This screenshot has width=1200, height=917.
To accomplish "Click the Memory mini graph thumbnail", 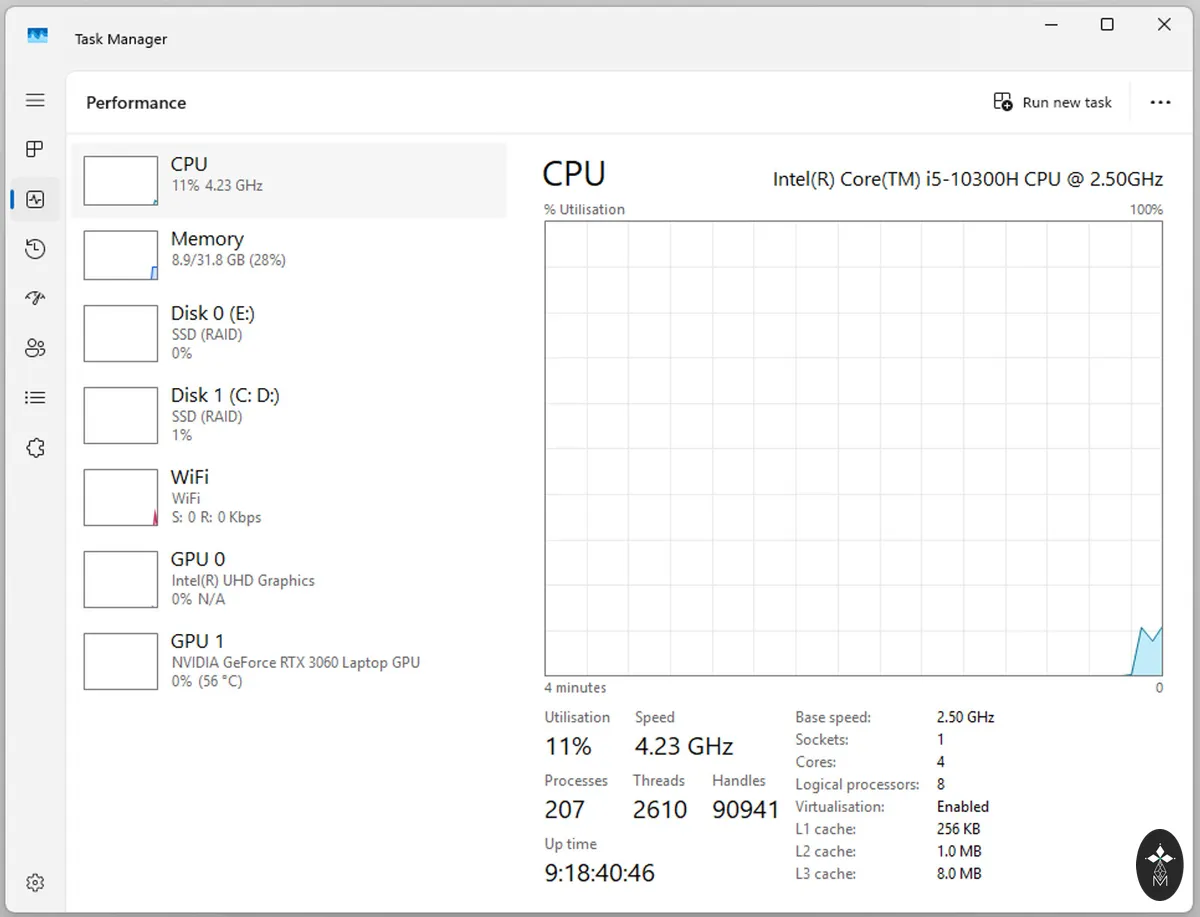I will (x=121, y=255).
